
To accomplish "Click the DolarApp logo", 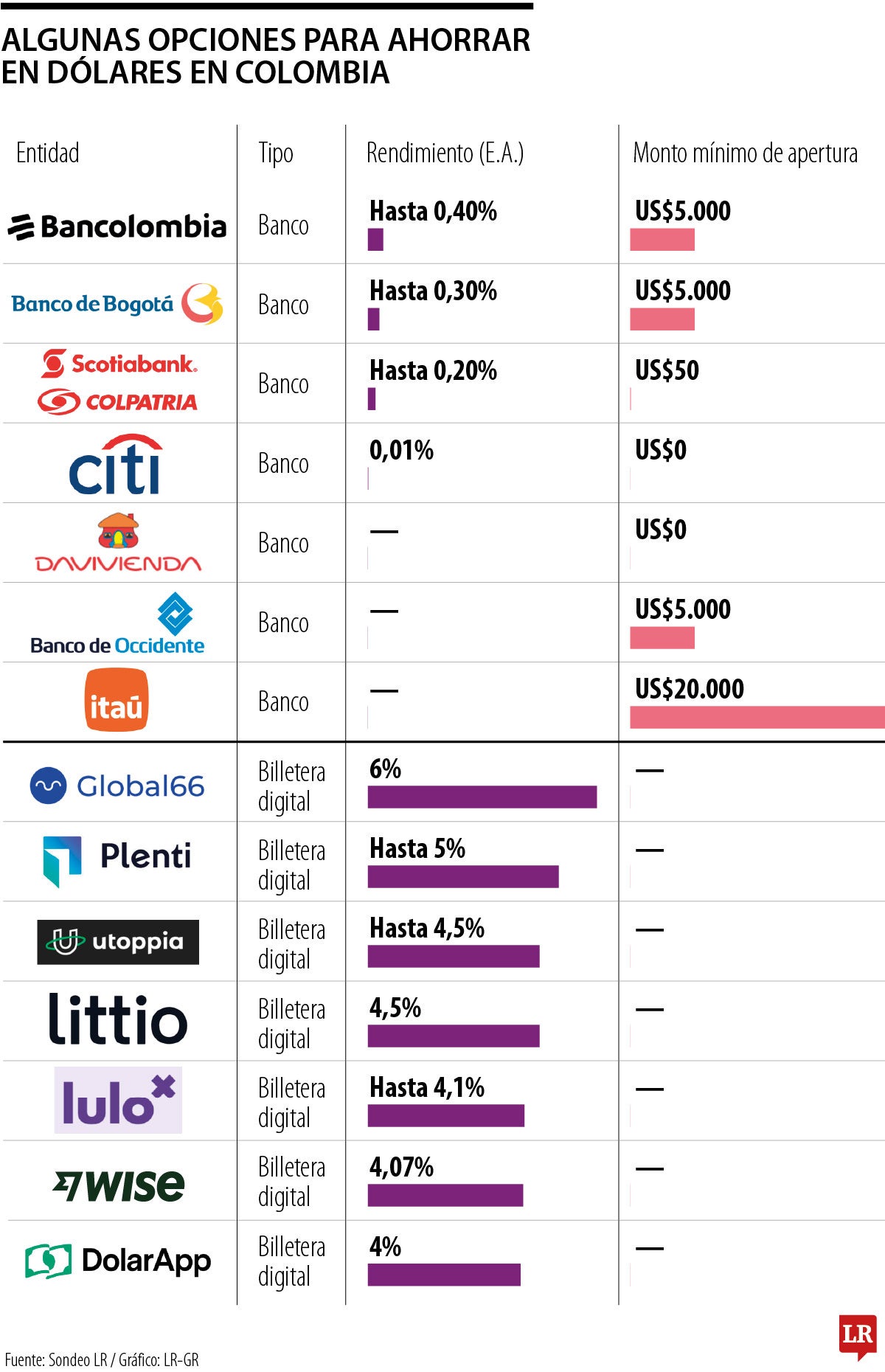I will pyautogui.click(x=118, y=1261).
